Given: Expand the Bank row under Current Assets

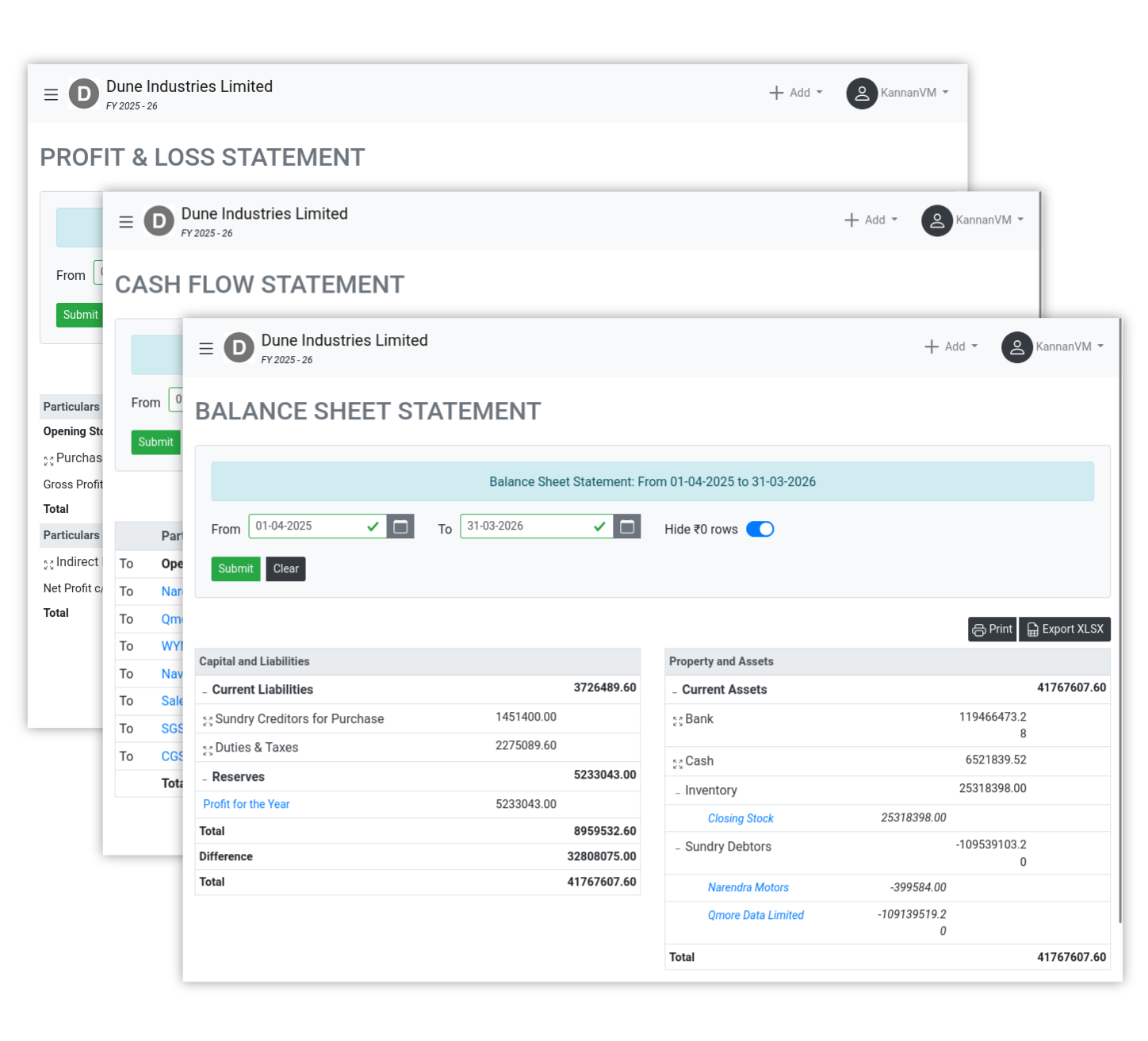Looking at the screenshot, I should [677, 721].
